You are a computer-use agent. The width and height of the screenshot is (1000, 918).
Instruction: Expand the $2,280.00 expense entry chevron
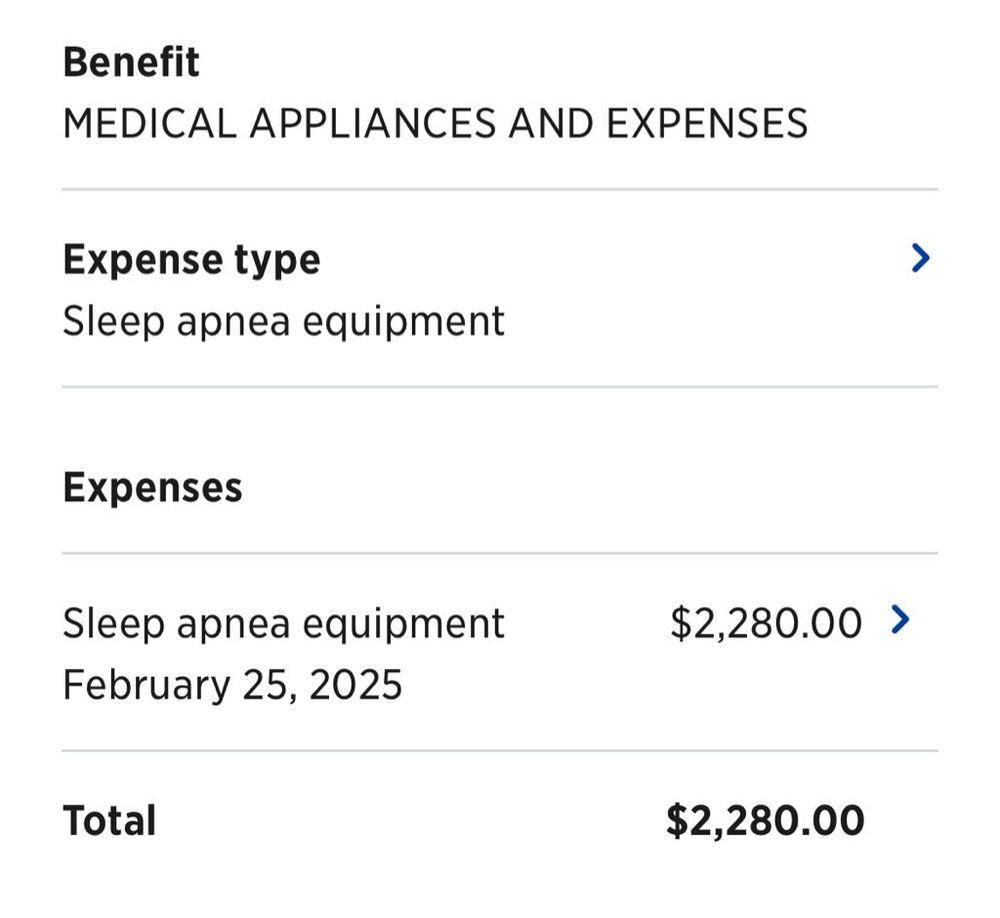coord(900,621)
